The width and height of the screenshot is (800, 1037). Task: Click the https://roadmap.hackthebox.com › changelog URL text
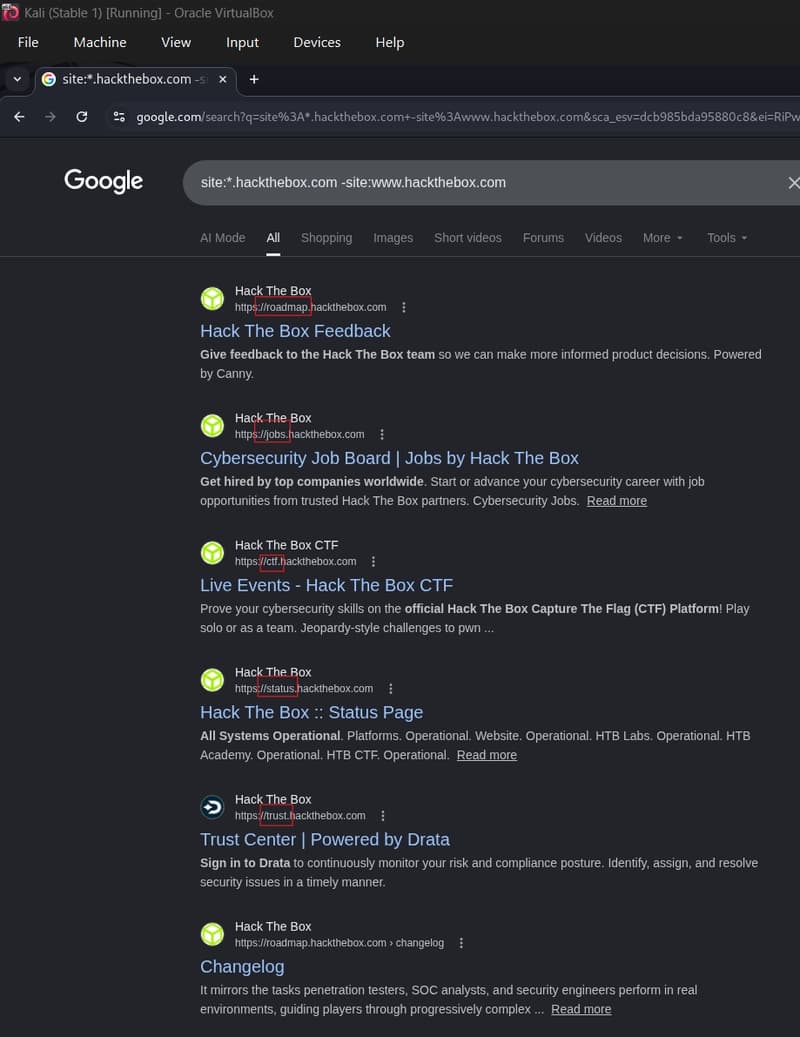point(339,943)
